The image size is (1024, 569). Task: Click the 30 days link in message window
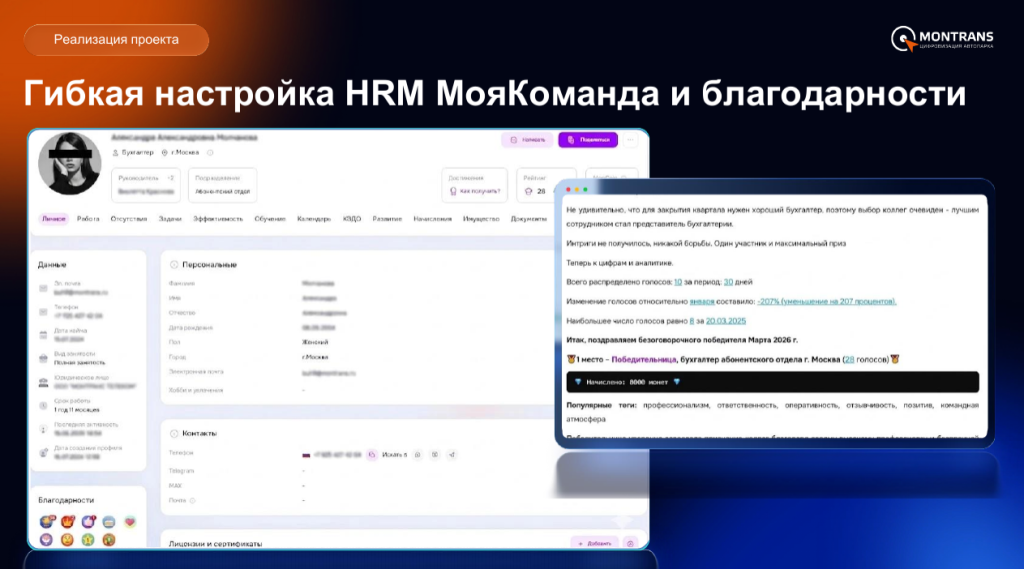(728, 282)
